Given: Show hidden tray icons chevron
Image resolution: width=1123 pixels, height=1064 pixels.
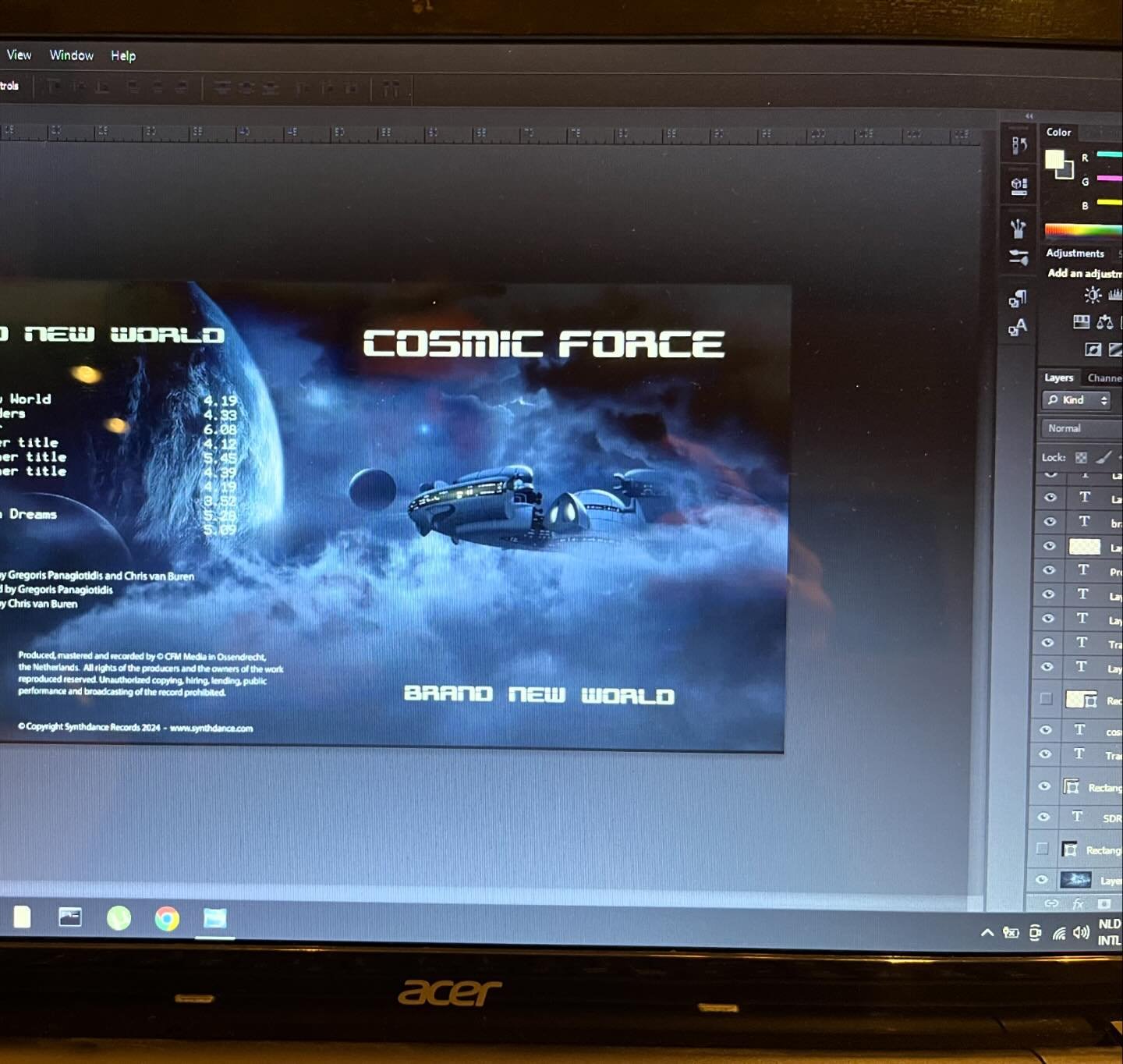Looking at the screenshot, I should [x=987, y=932].
